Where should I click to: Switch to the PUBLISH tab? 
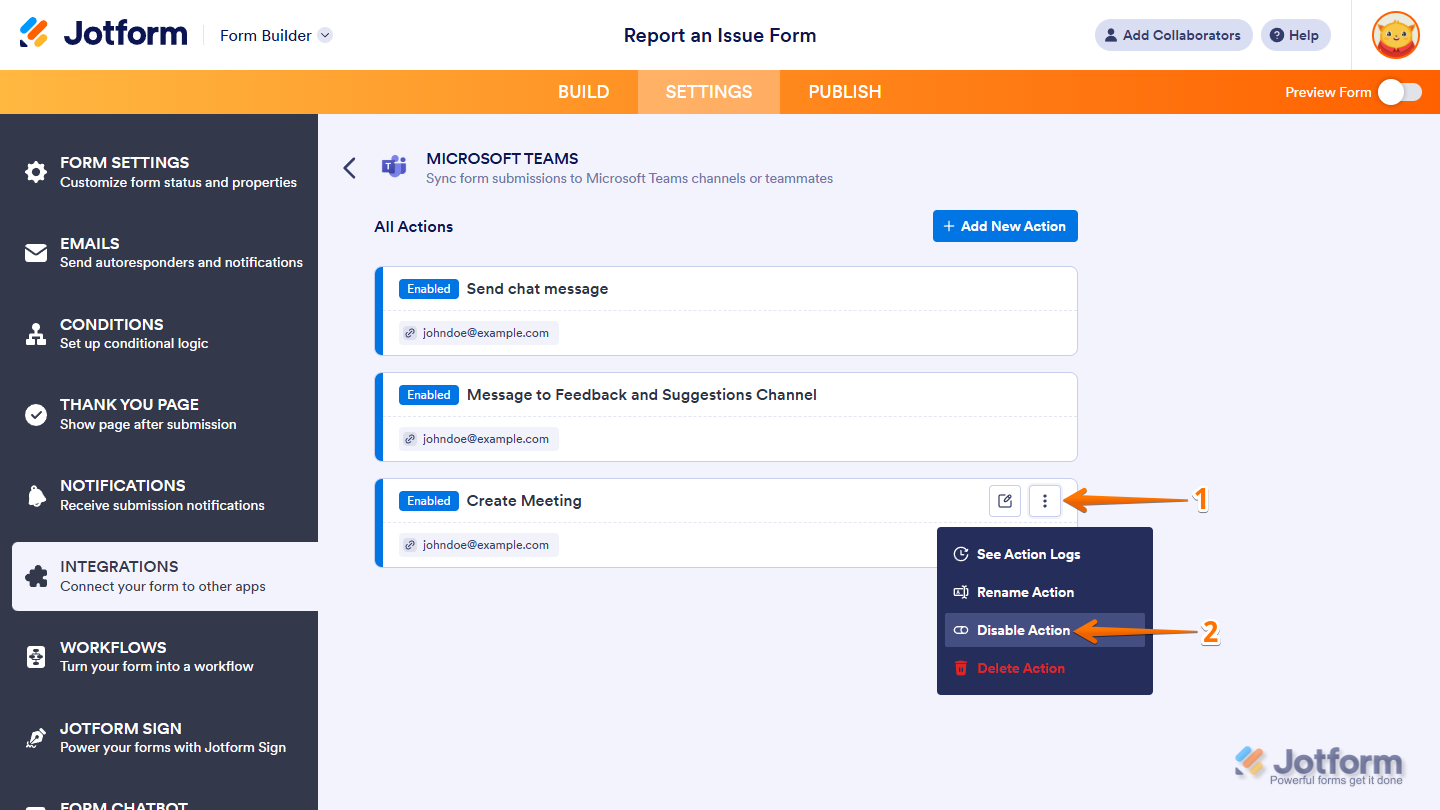tap(844, 91)
